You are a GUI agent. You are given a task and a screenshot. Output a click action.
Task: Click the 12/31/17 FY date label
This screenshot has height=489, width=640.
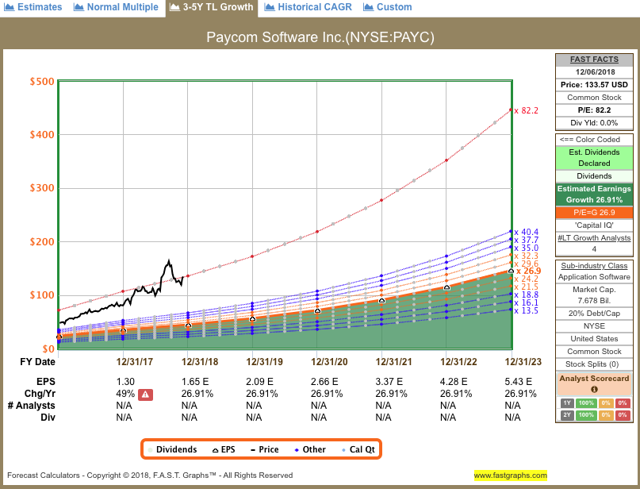[134, 362]
